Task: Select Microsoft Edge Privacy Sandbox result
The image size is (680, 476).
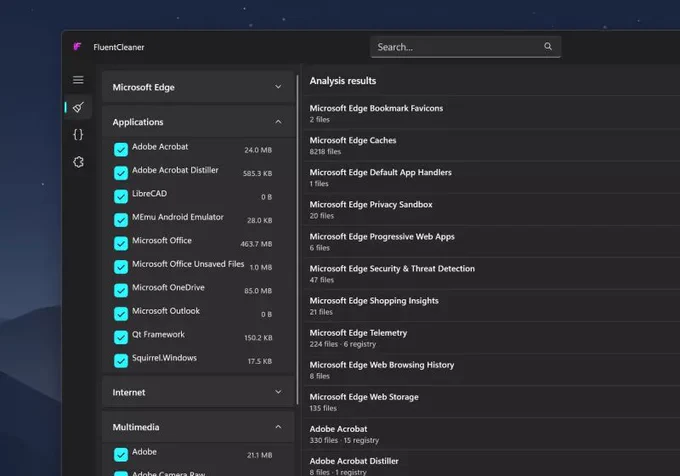Action: [x=492, y=209]
